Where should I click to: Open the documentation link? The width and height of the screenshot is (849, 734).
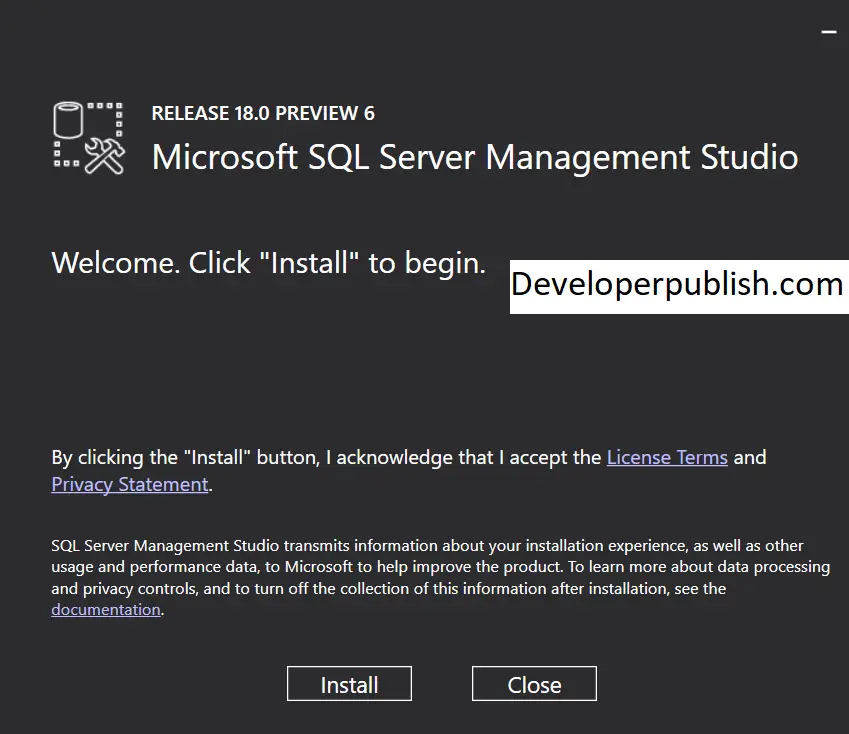[106, 610]
